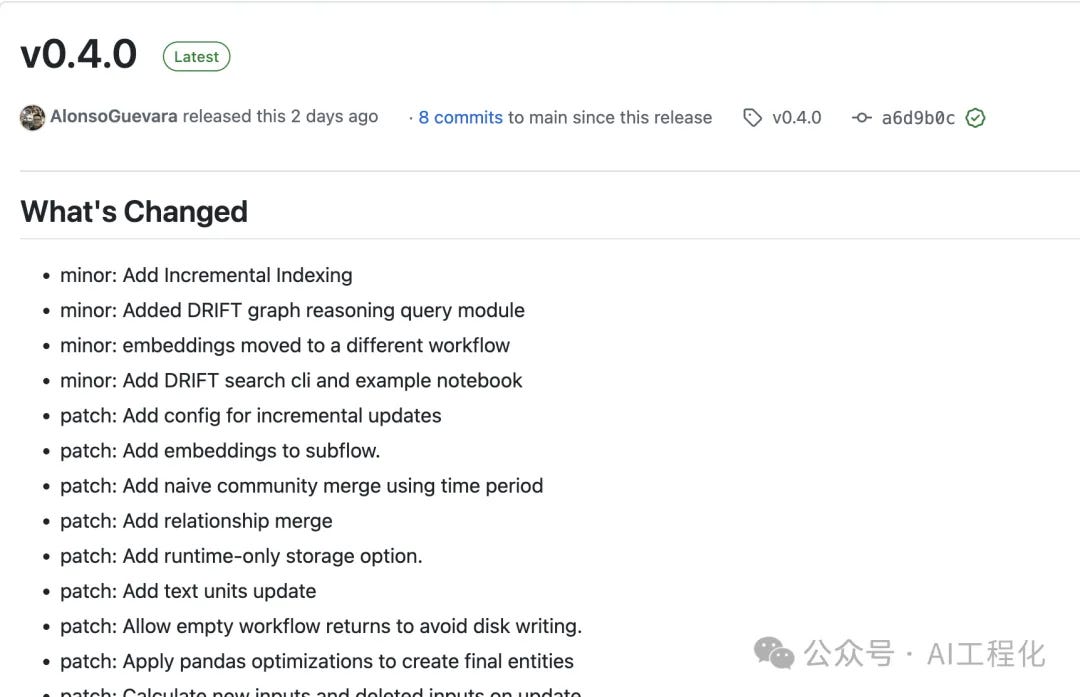
Task: Click the DRIFT graph reasoning query module item
Action: 292,310
